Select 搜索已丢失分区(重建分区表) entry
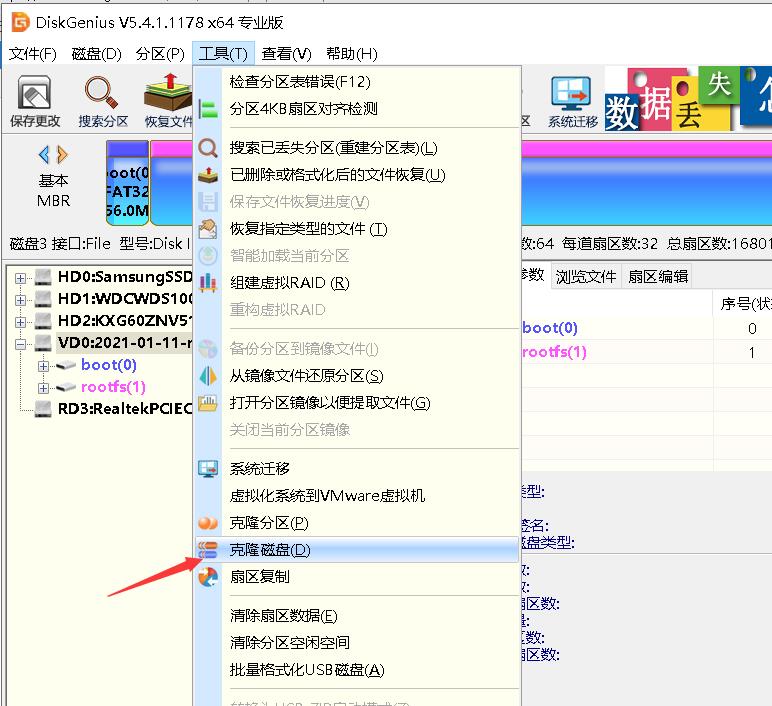This screenshot has width=772, height=706. [x=357, y=148]
